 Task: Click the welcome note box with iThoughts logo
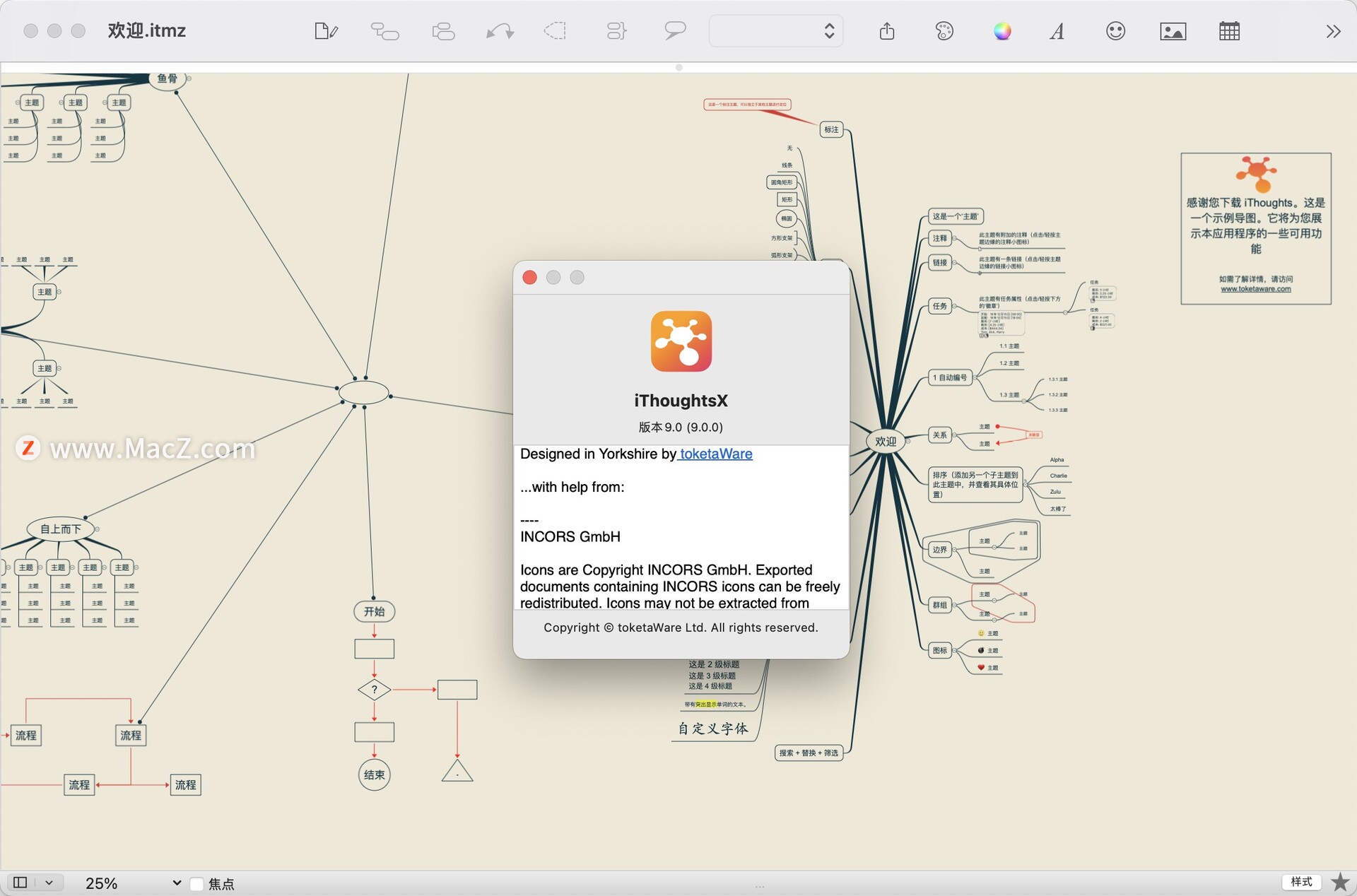click(1255, 228)
